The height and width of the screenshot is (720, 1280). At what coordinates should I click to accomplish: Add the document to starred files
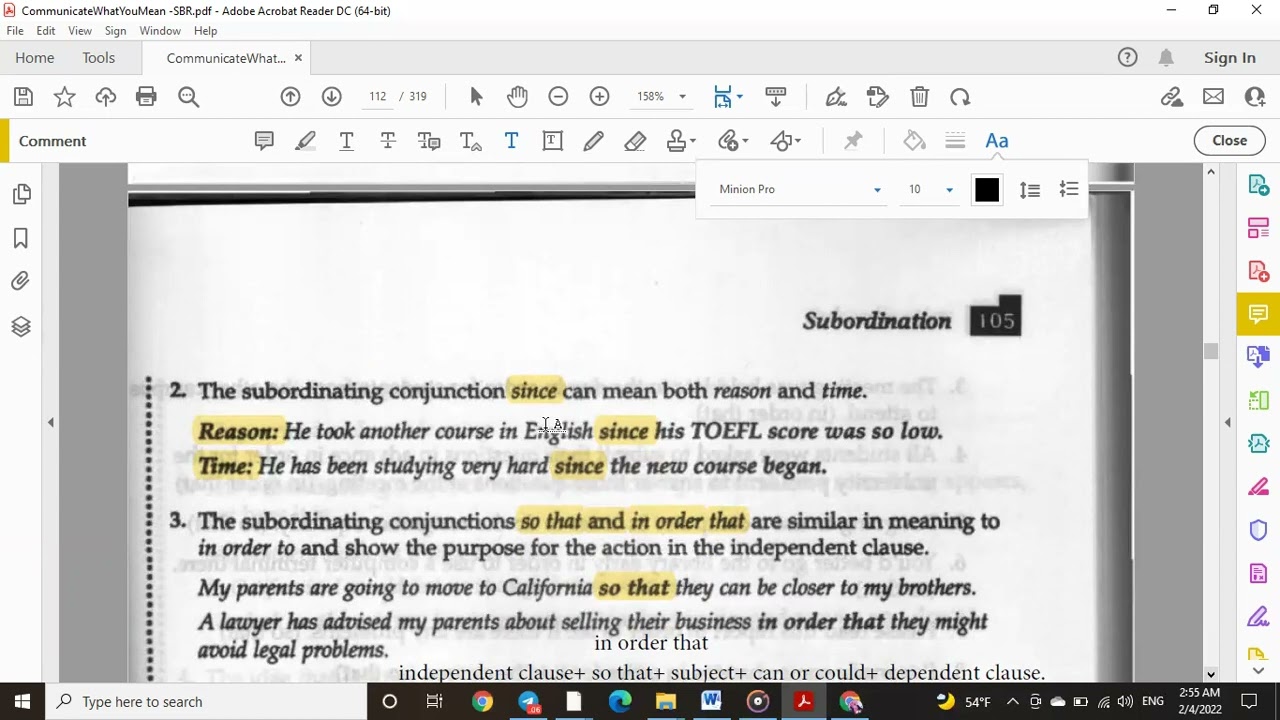64,97
